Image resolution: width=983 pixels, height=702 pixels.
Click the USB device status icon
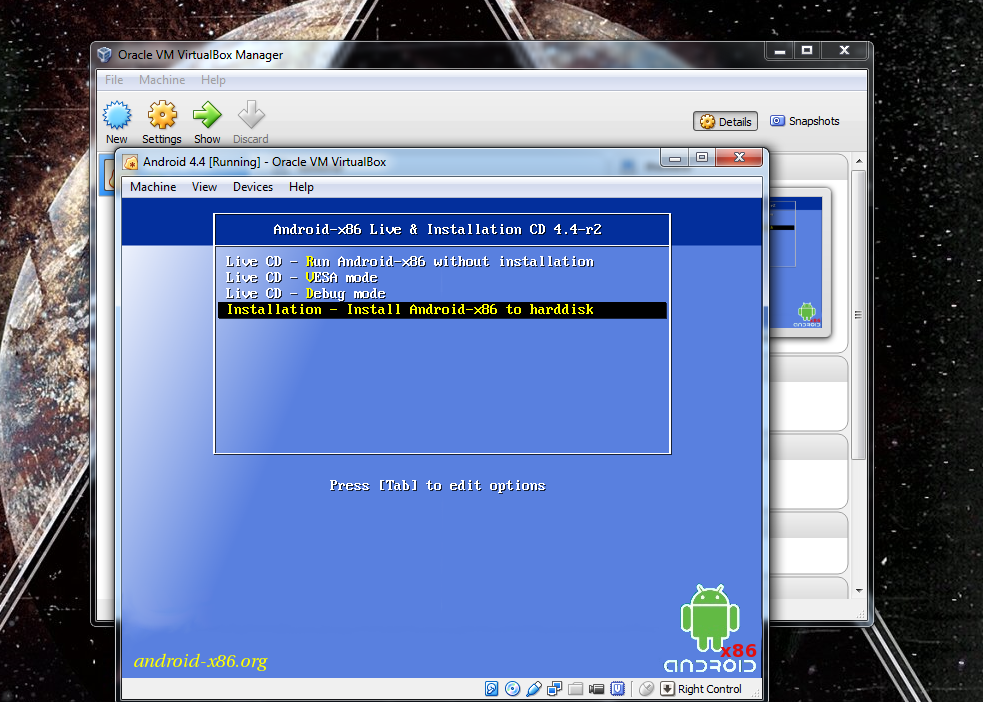click(534, 689)
